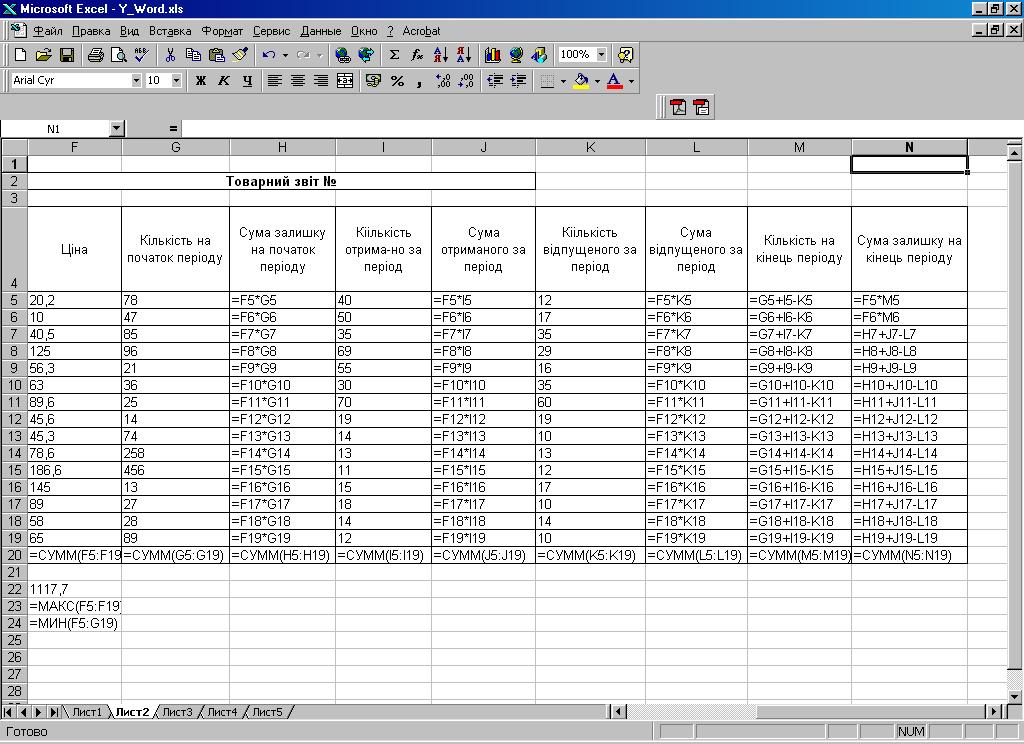Print the sheet with the printer icon
The image size is (1024, 744).
tap(95, 55)
